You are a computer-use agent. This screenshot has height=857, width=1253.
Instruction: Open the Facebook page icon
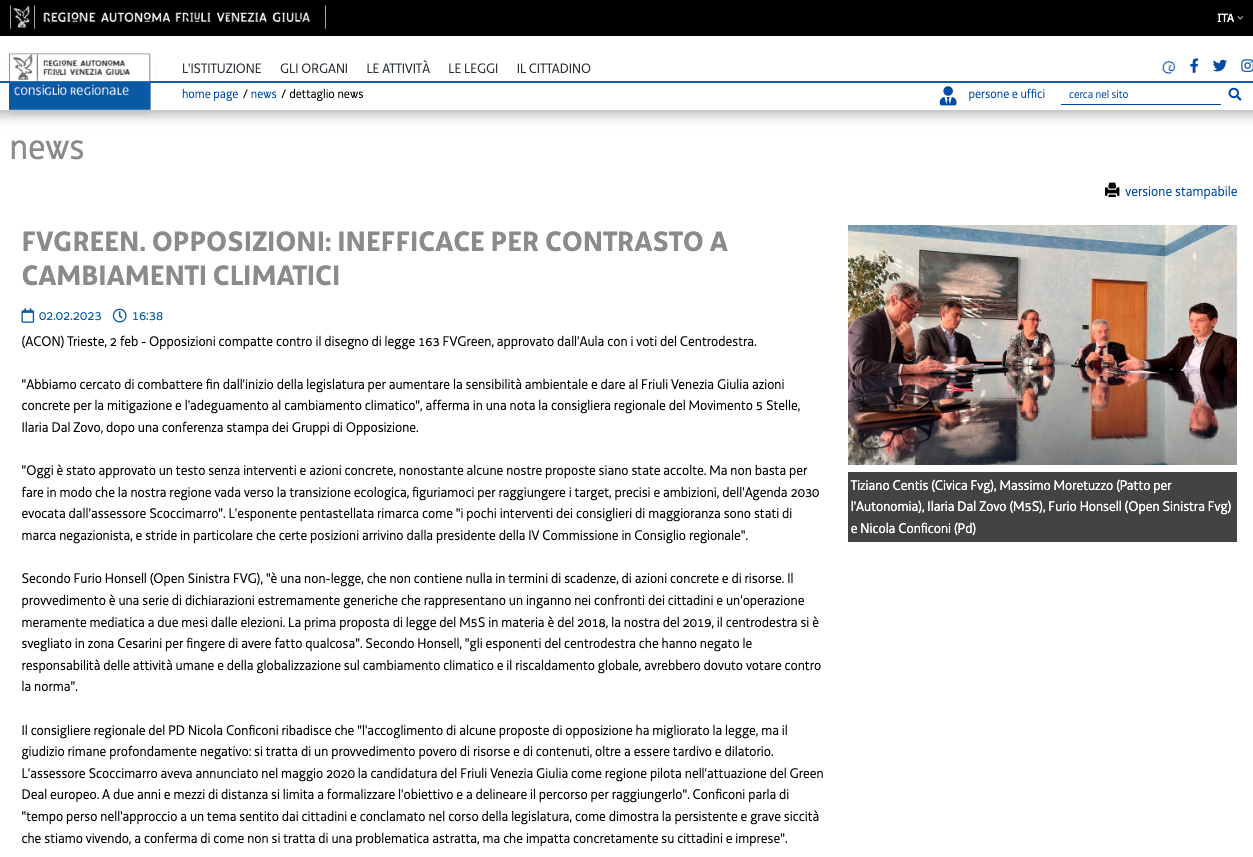coord(1194,66)
